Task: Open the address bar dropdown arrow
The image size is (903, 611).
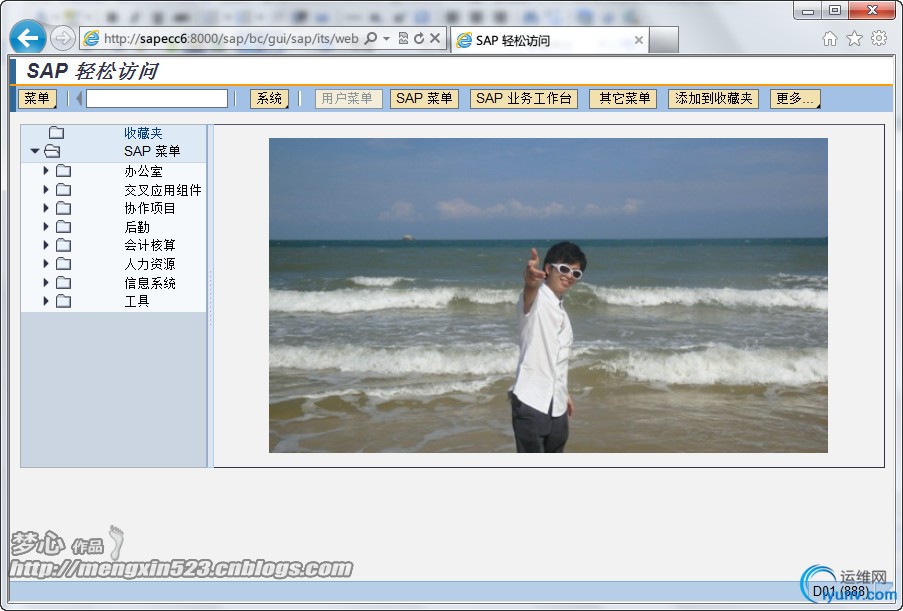Action: pos(386,39)
